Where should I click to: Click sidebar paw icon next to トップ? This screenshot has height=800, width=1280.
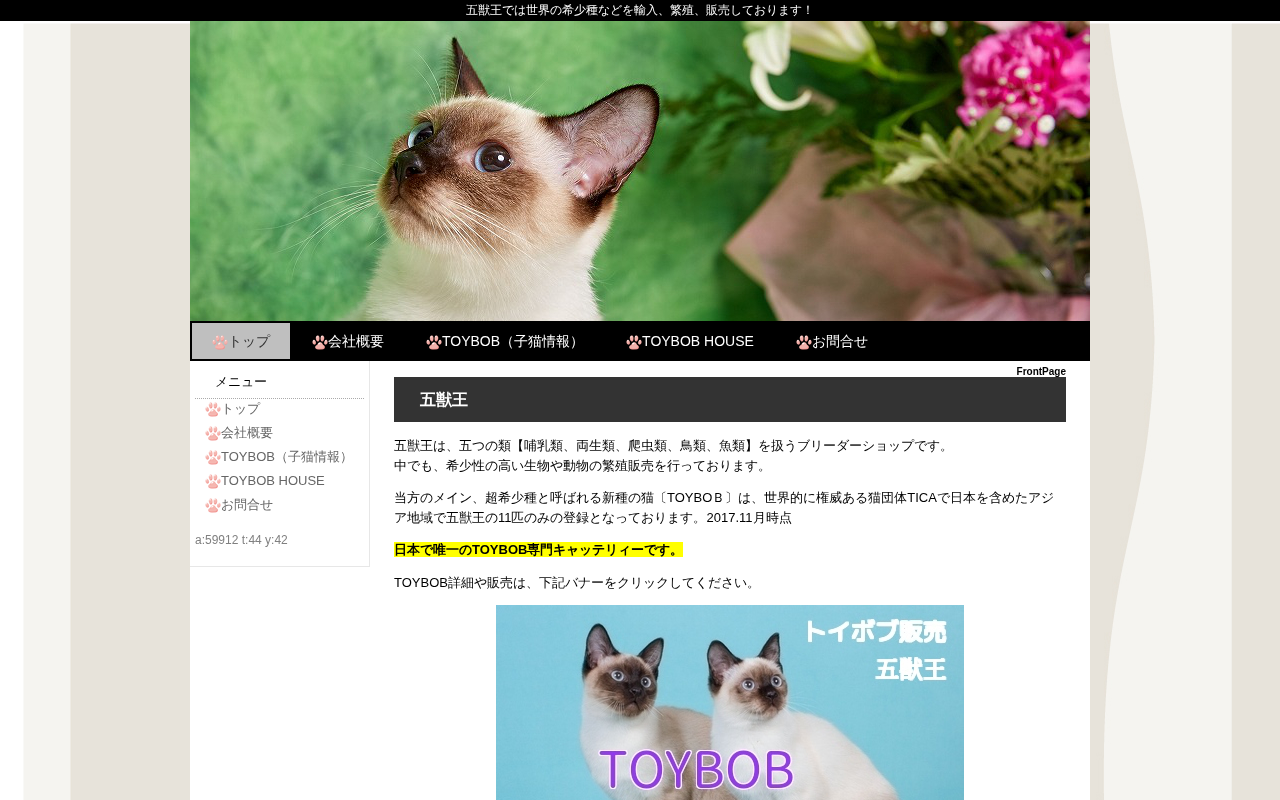213,410
